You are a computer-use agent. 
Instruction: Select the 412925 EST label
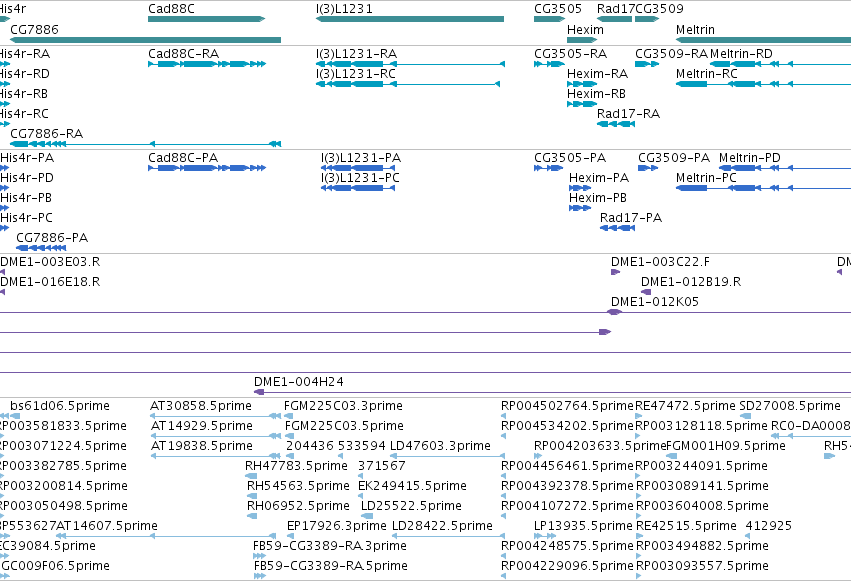pyautogui.click(x=769, y=526)
